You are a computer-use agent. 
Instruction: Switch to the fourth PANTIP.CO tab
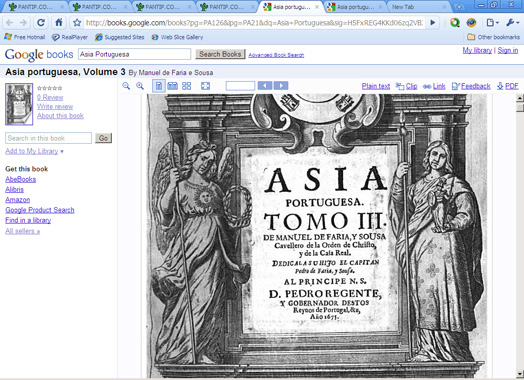coord(227,7)
